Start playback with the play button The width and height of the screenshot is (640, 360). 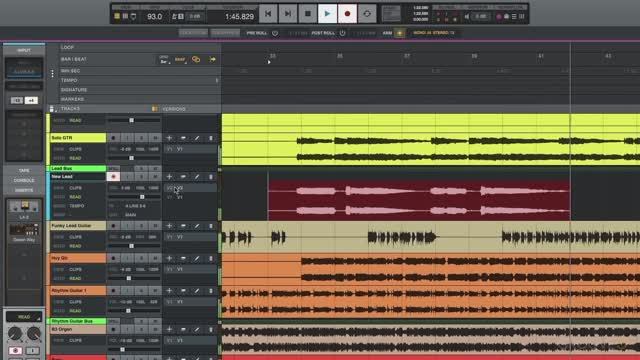(x=327, y=14)
